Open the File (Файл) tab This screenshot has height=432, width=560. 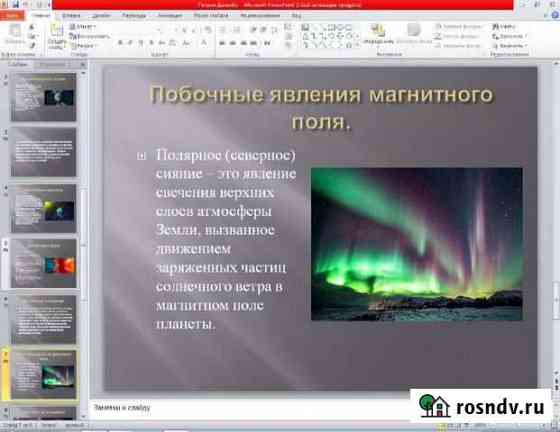(12, 15)
